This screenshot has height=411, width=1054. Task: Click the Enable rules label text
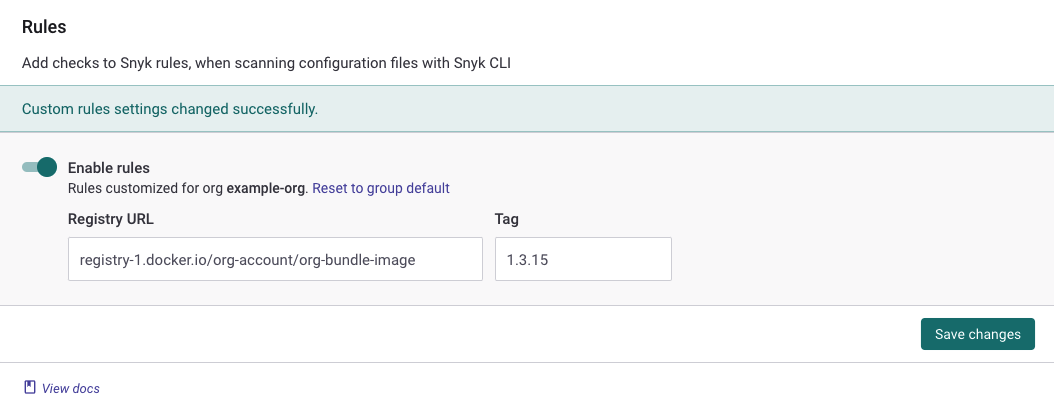108,168
